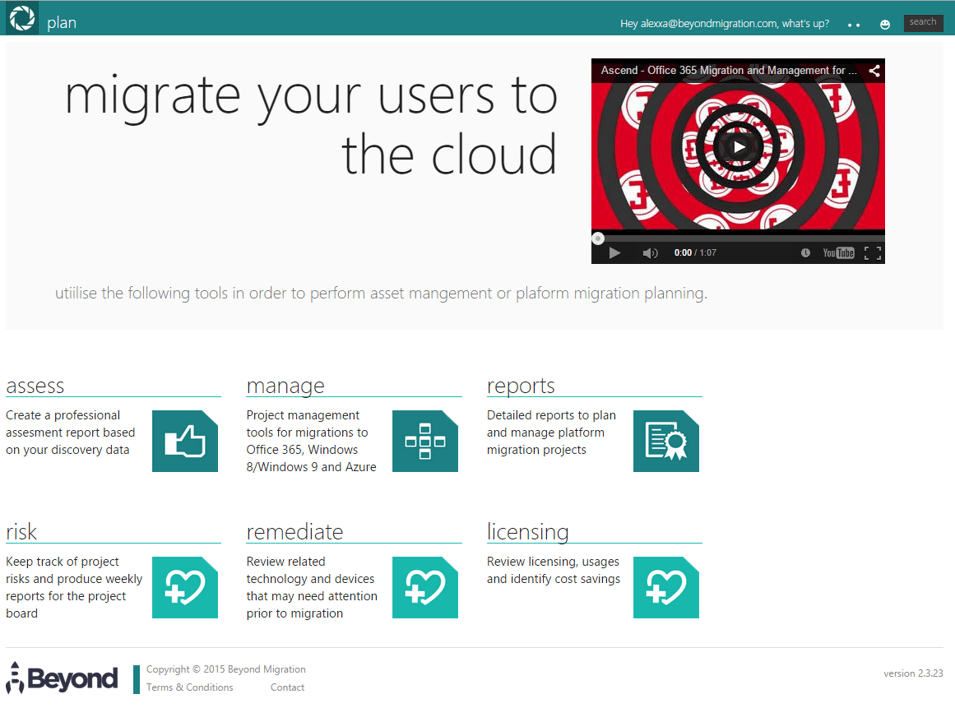Open the reports certificate tile icon
The height and width of the screenshot is (708, 955).
[666, 441]
